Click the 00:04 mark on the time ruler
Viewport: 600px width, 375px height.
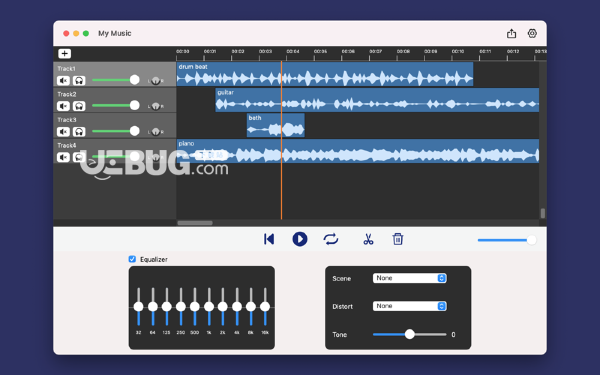(293, 51)
